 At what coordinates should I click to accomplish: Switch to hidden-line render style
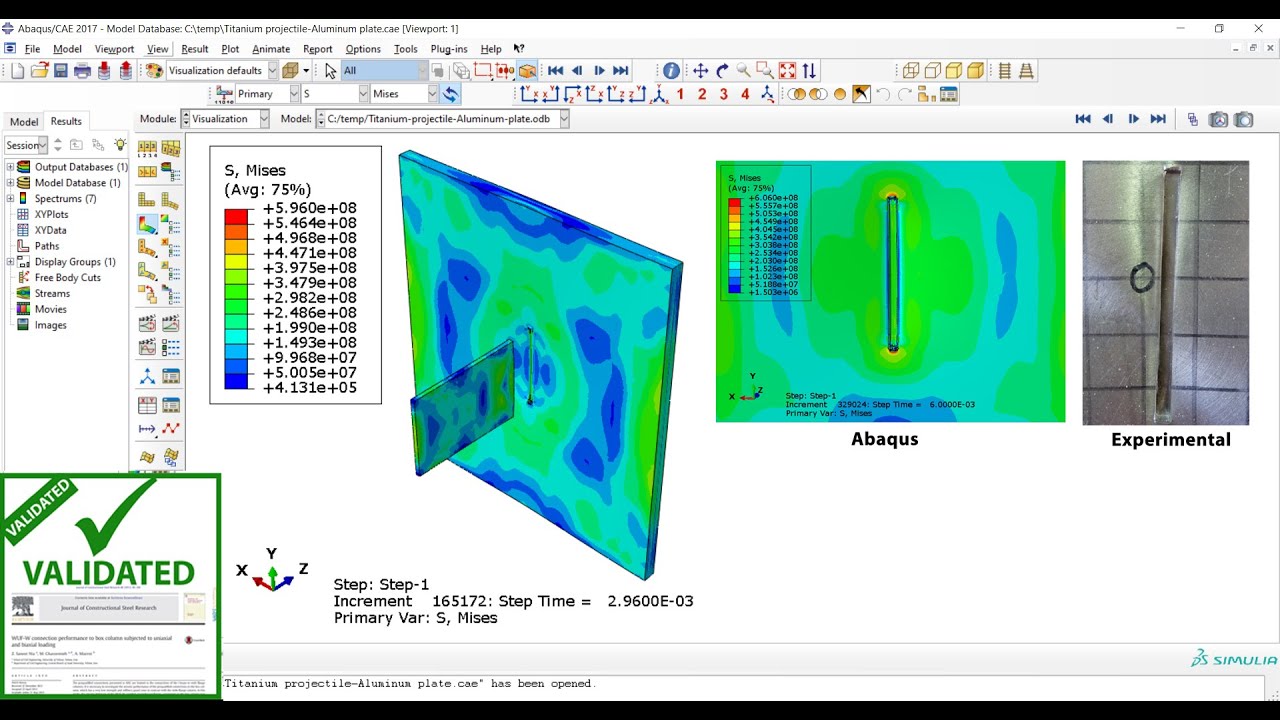tap(932, 70)
